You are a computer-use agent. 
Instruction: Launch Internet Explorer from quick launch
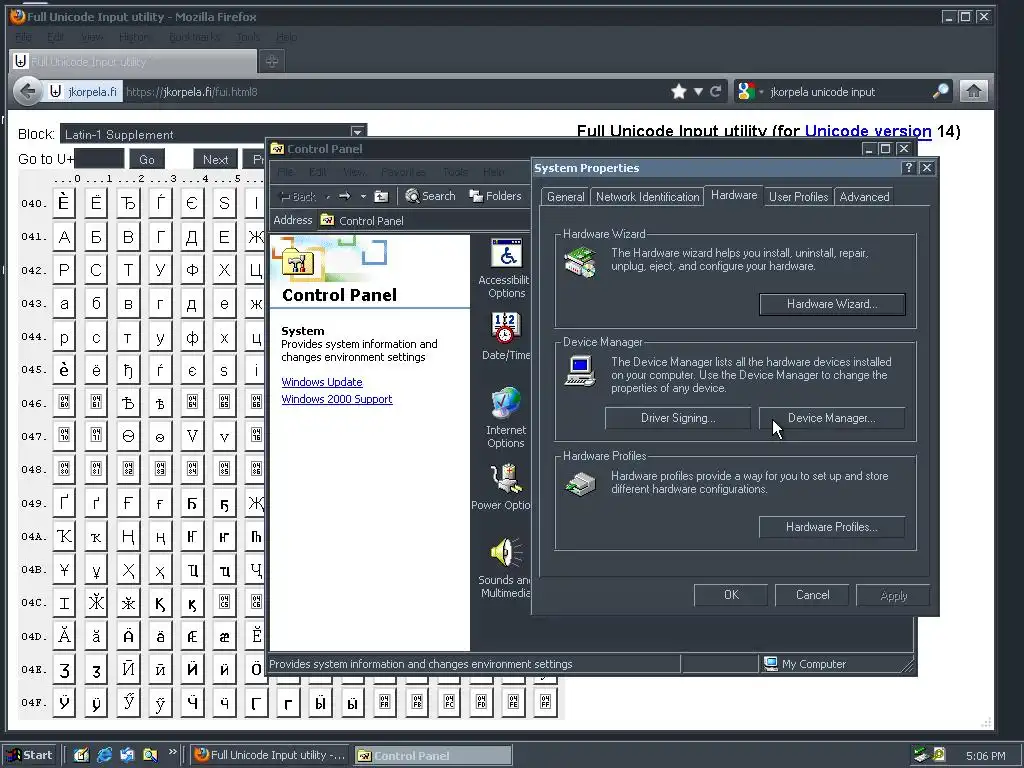104,755
